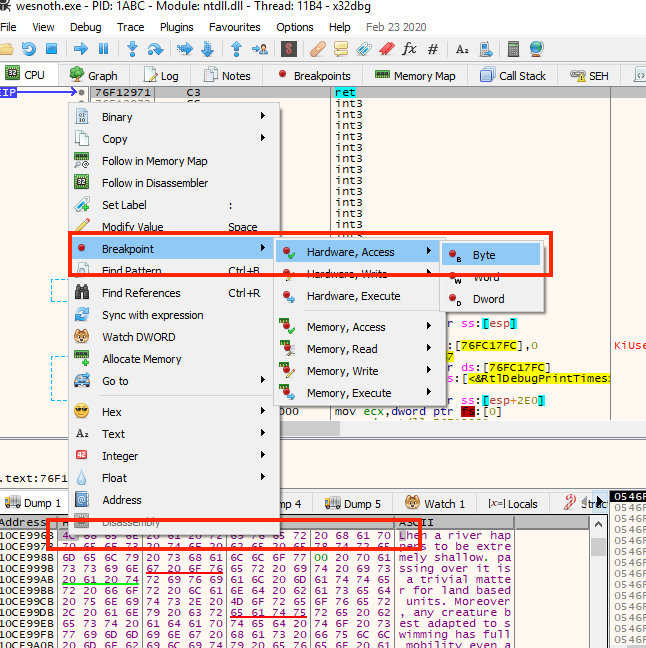Image resolution: width=646 pixels, height=648 pixels.
Task: Switch to the Call Stack tab
Action: pos(513,76)
